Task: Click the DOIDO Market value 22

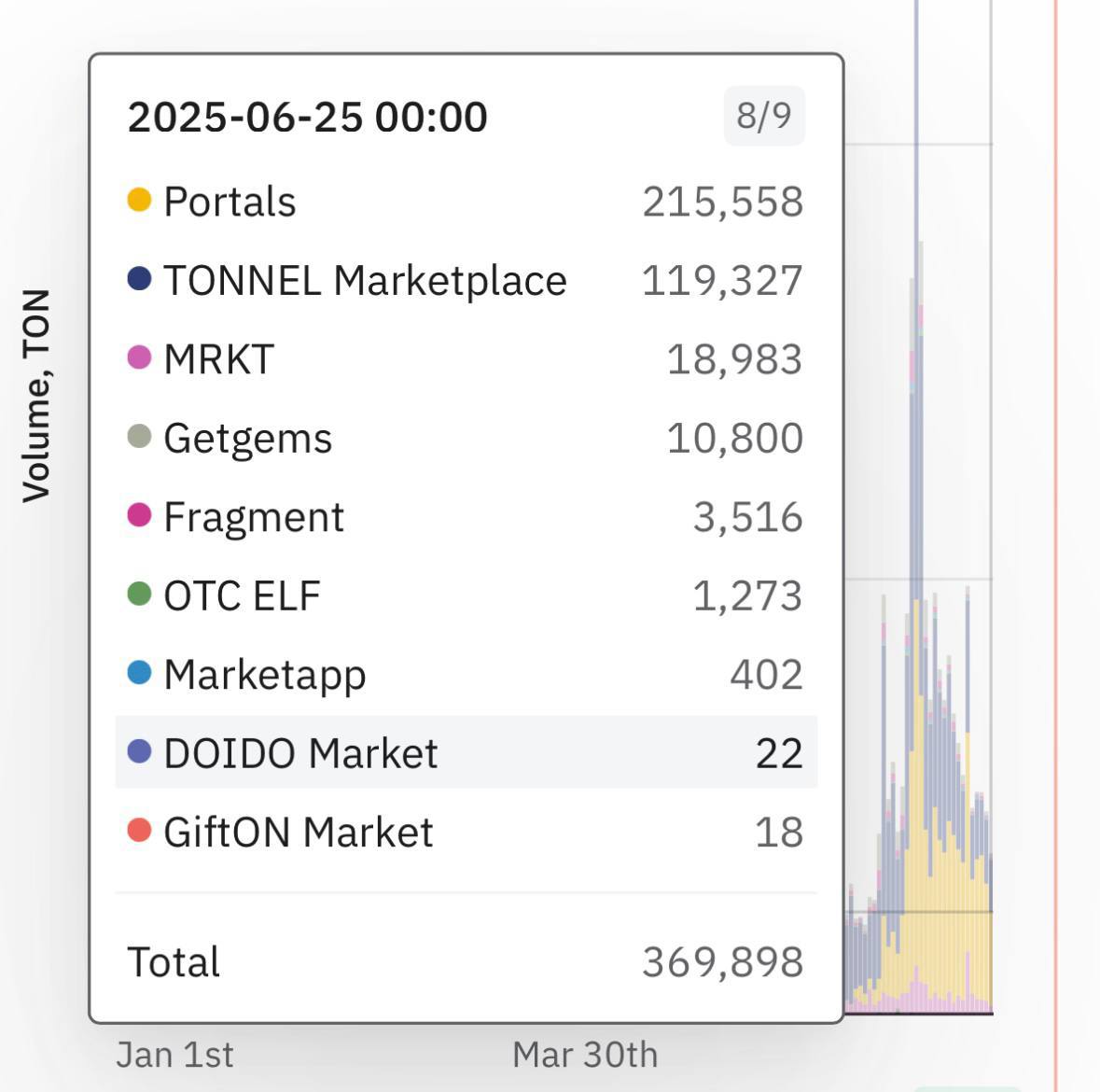Action: coord(779,754)
